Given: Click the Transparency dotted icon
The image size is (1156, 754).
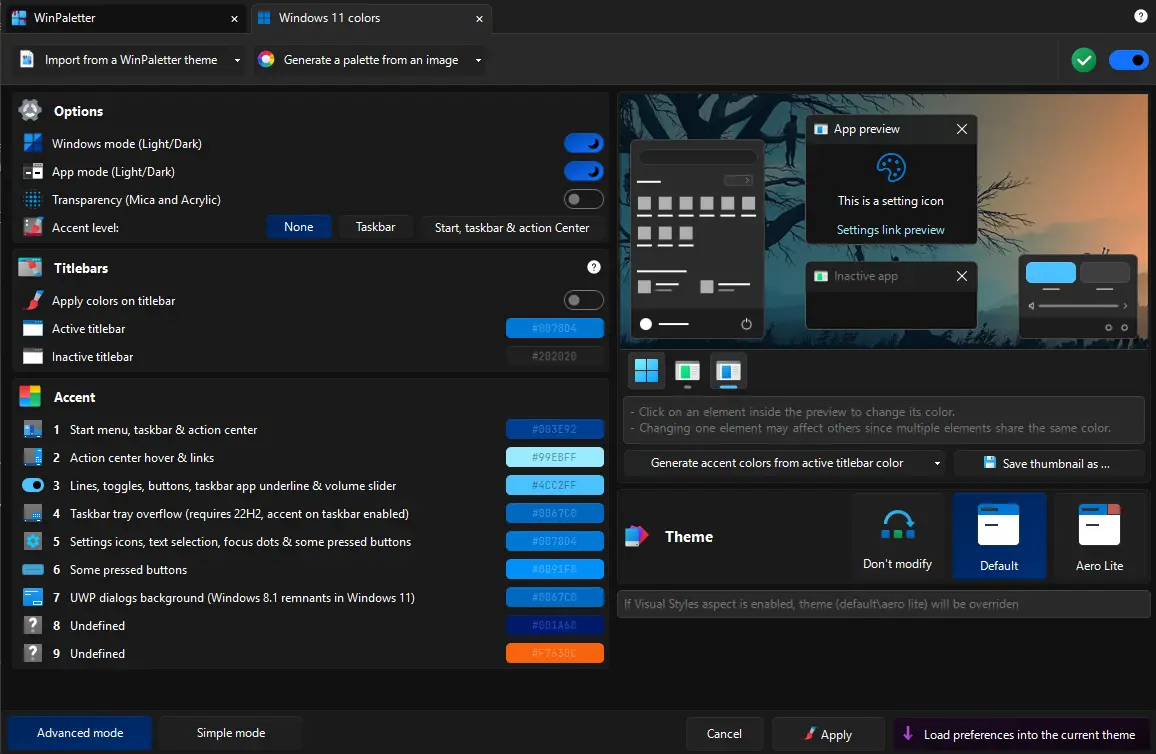Looking at the screenshot, I should (32, 199).
